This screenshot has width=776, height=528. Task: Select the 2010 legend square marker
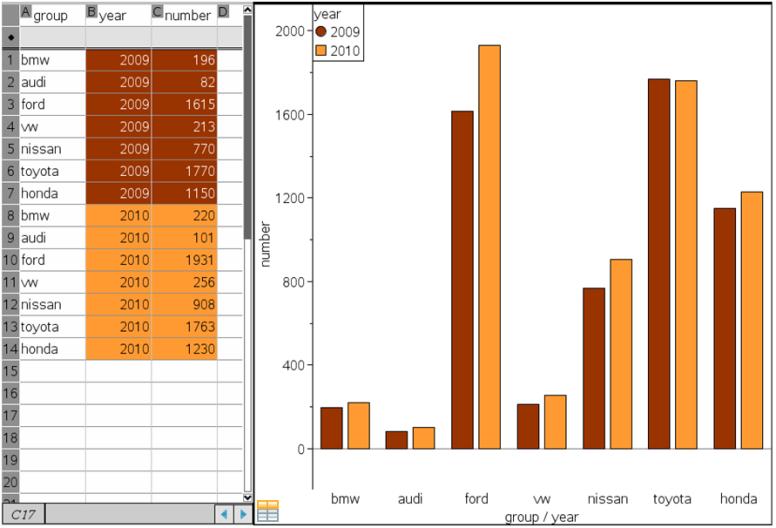tap(321, 50)
